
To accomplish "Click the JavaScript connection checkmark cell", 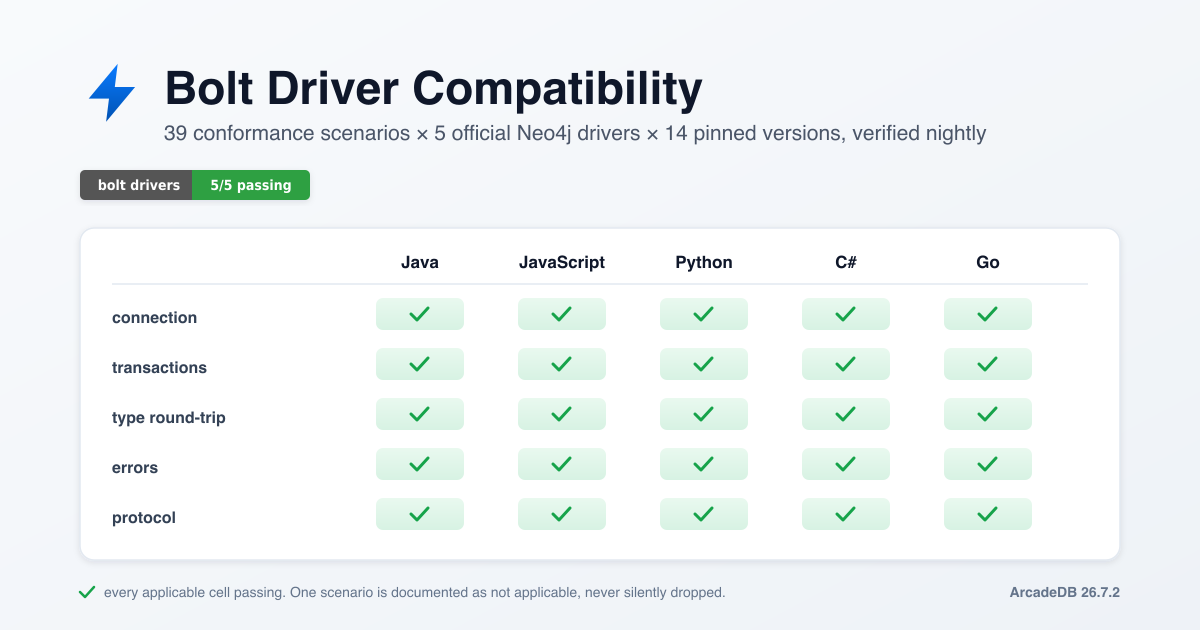I will (562, 314).
